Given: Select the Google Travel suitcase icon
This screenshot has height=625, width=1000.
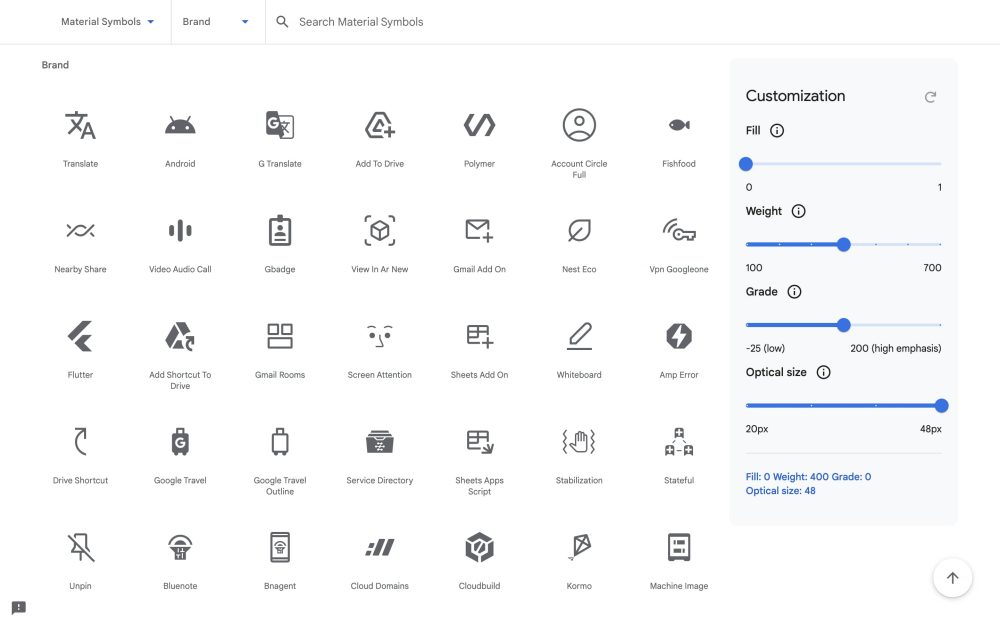Looking at the screenshot, I should tap(180, 442).
